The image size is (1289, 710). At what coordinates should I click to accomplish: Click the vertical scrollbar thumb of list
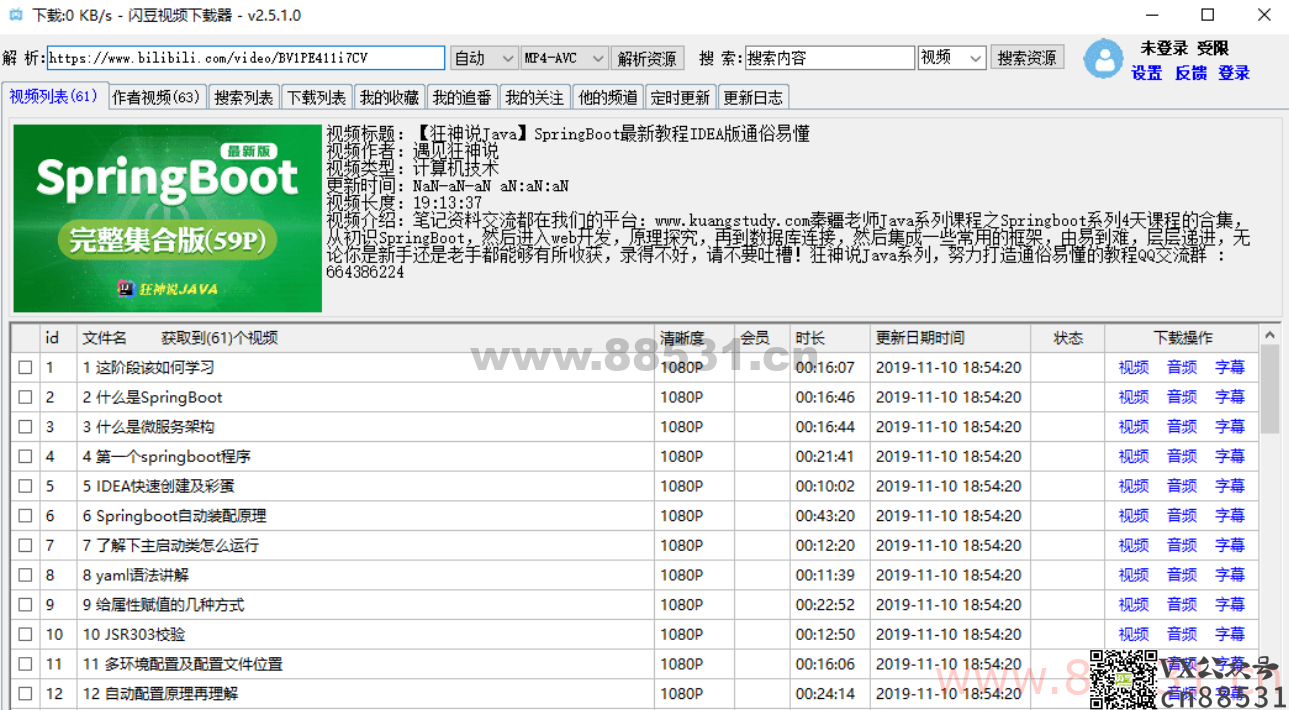1269,388
